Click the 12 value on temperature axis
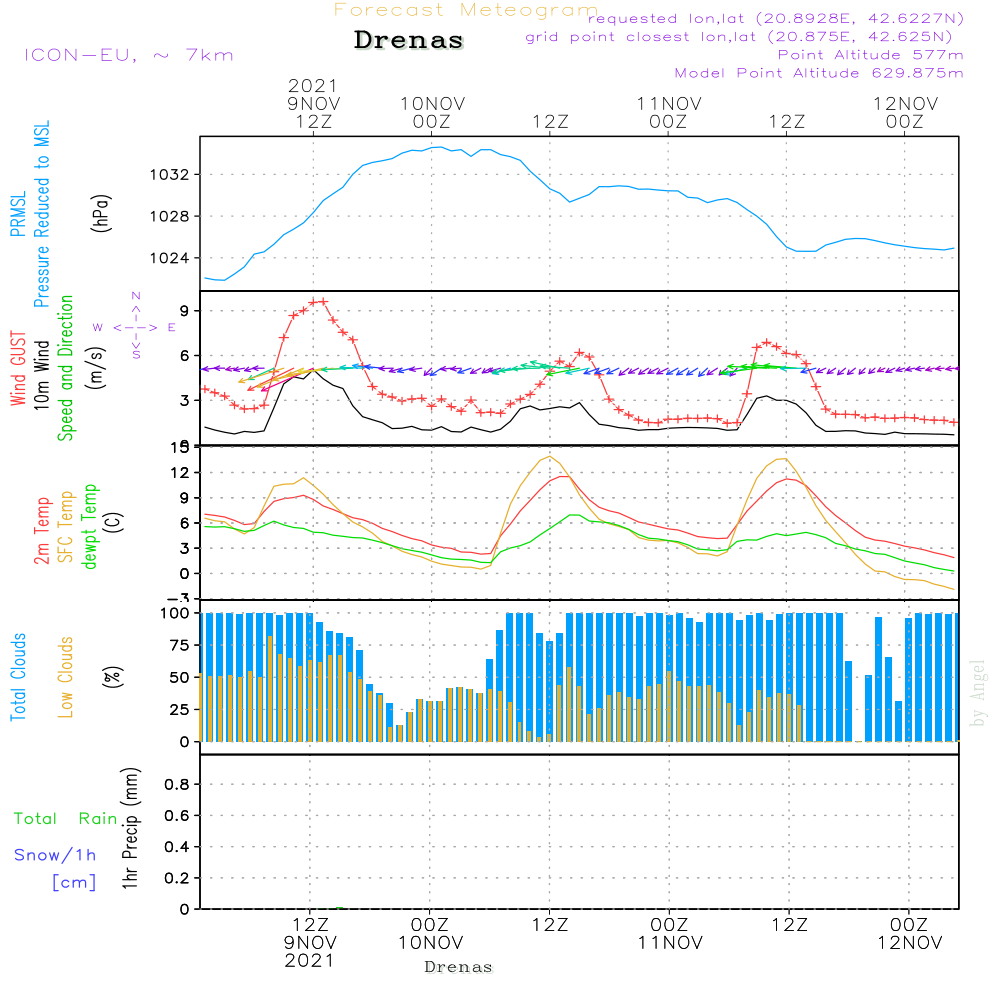The height and width of the screenshot is (1000, 1000). coord(179,473)
